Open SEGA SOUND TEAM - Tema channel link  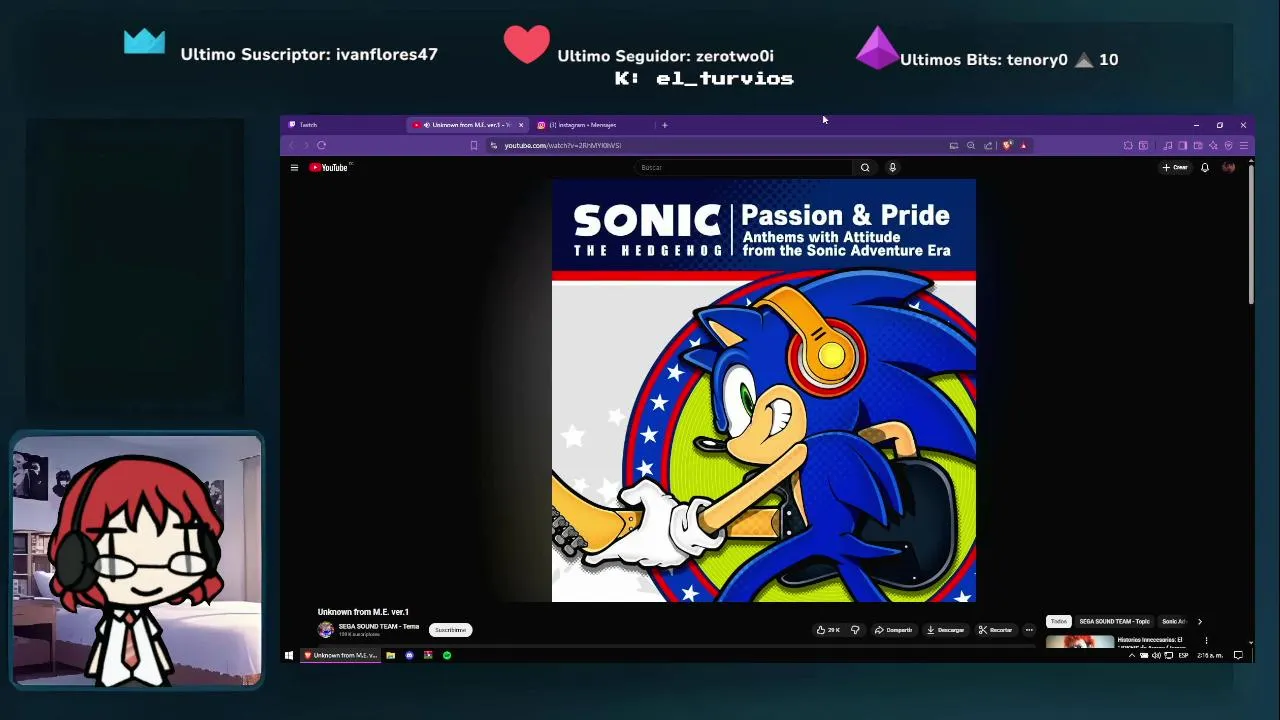pyautogui.click(x=378, y=626)
